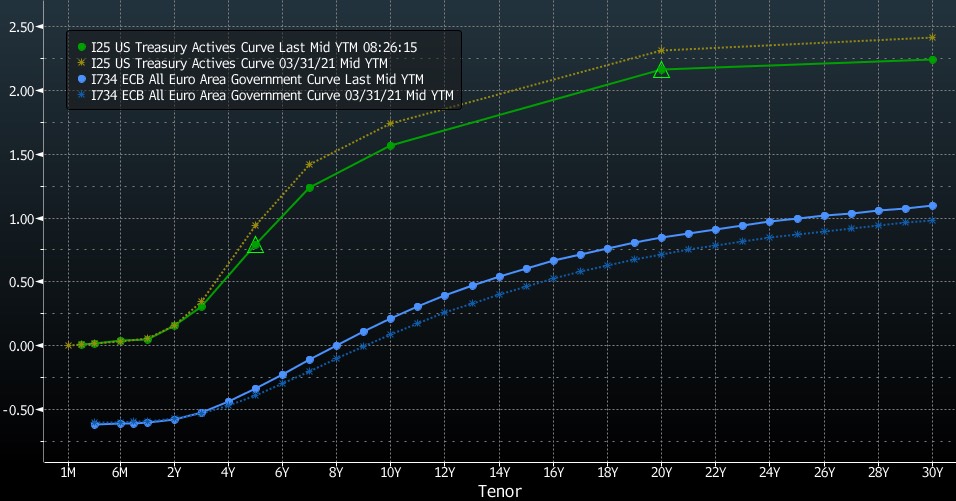Click the 14Y tenor axis label

(x=499, y=472)
